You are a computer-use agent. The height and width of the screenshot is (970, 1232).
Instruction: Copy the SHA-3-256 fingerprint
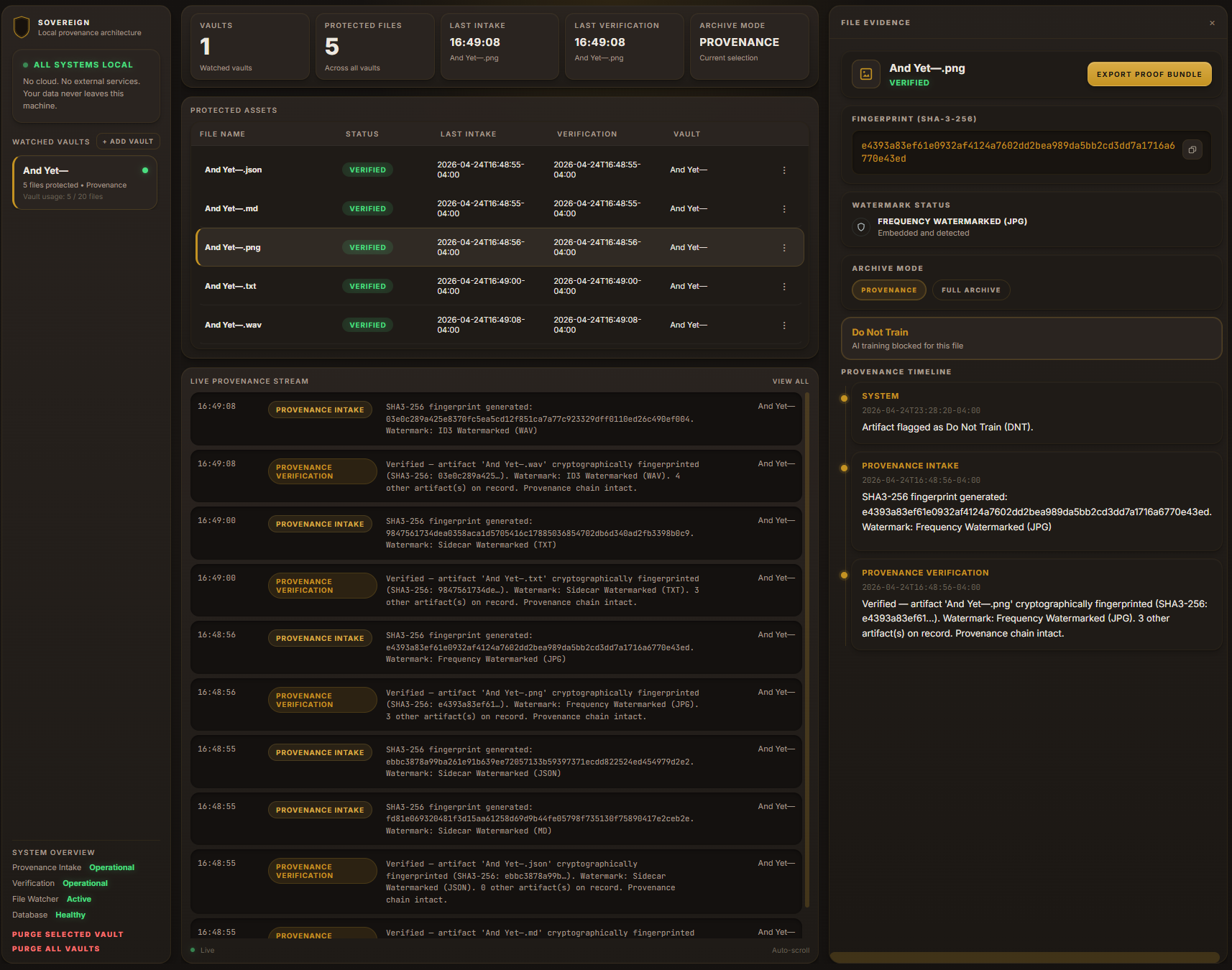click(x=1192, y=150)
